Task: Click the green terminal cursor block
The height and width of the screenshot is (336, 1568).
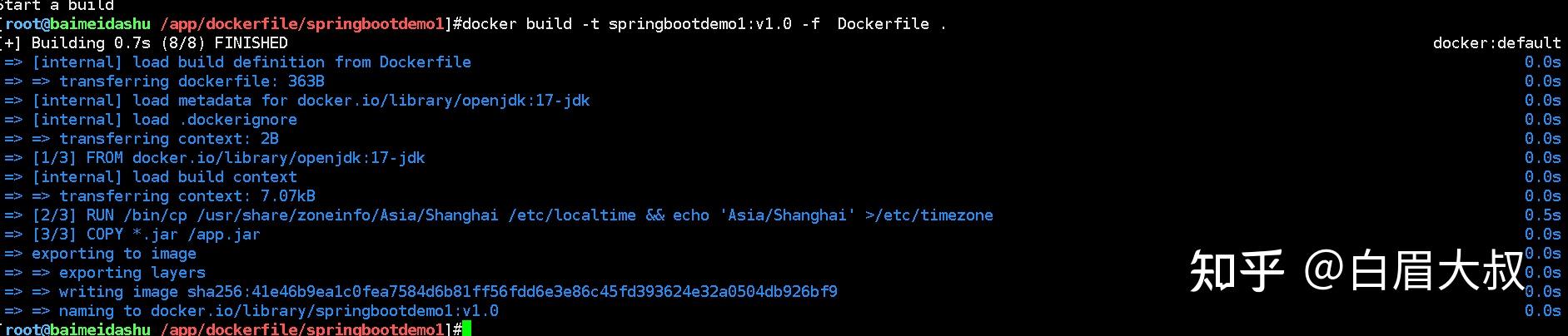Action: (x=466, y=329)
